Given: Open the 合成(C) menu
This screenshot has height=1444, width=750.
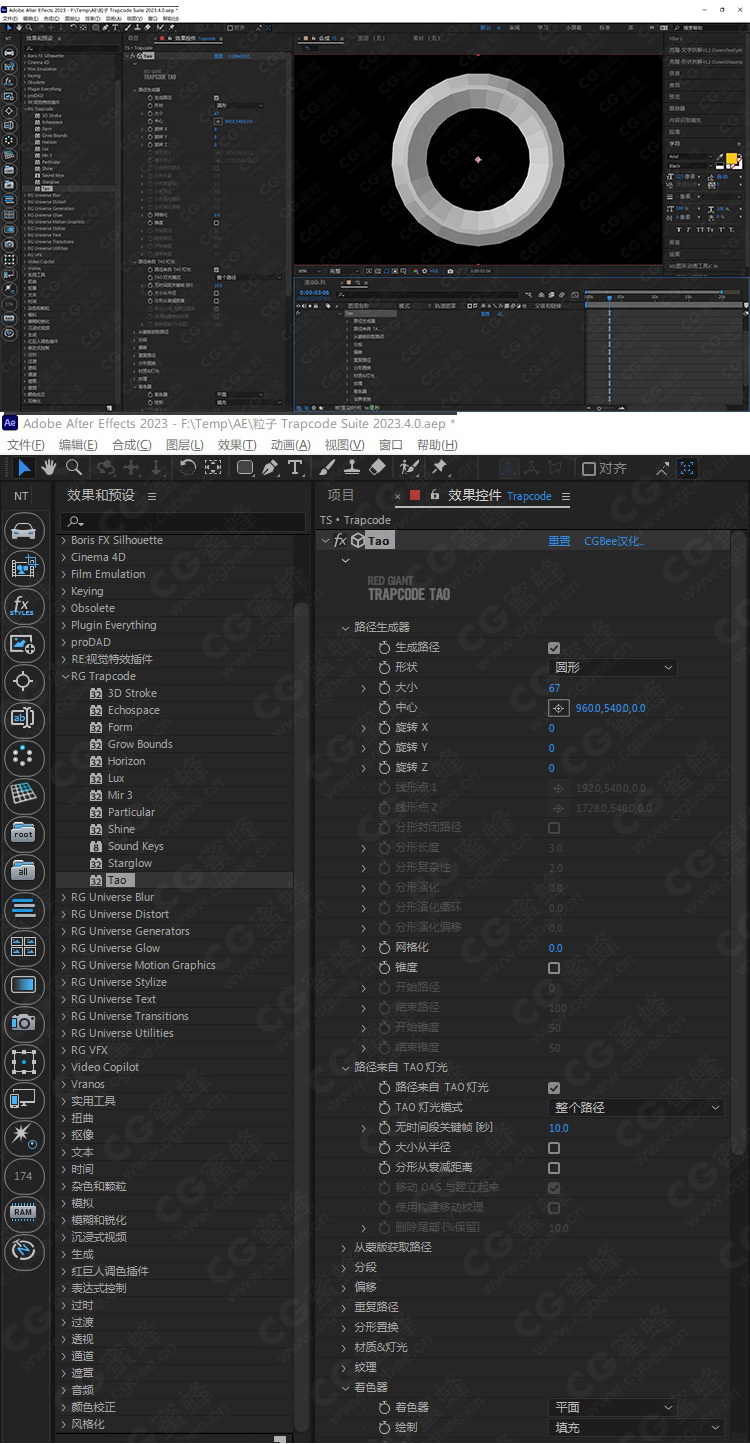Looking at the screenshot, I should (132, 445).
